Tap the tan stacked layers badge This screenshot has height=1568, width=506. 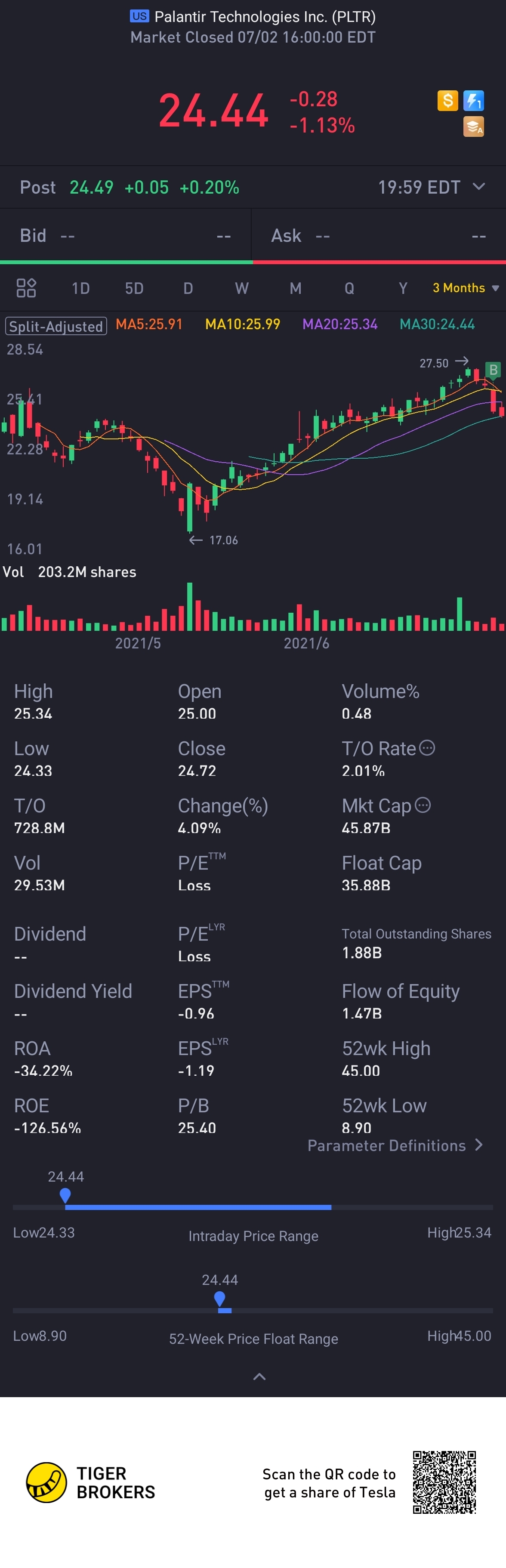tap(473, 127)
